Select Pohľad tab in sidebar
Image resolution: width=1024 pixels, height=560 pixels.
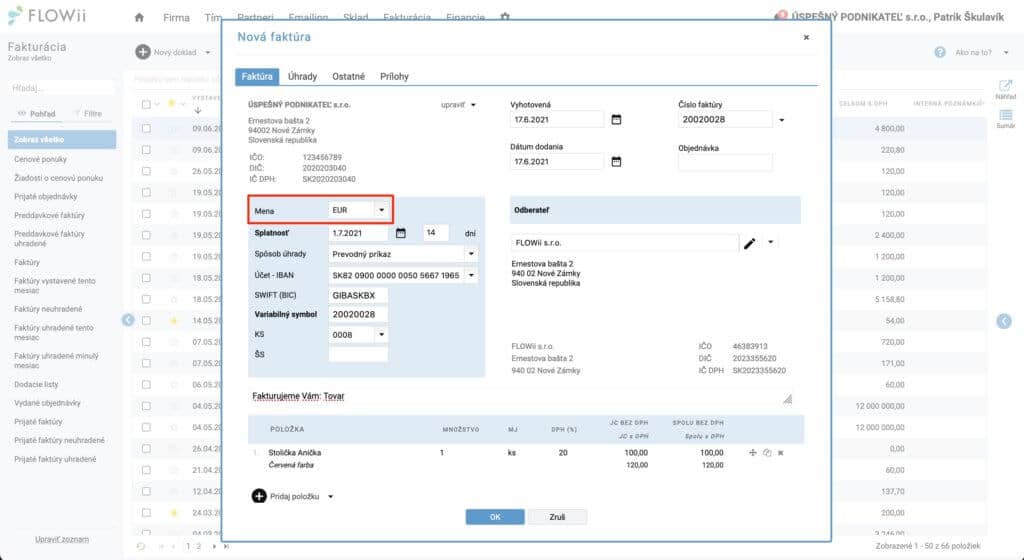(37, 114)
